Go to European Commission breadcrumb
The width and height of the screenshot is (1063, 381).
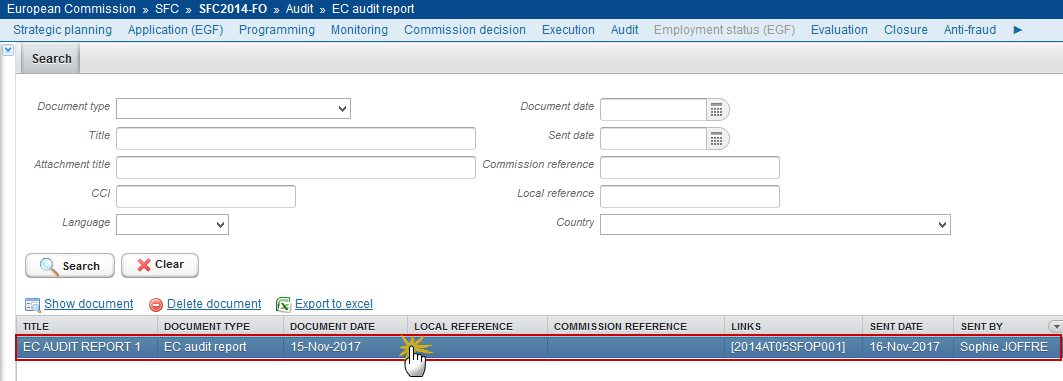point(71,9)
